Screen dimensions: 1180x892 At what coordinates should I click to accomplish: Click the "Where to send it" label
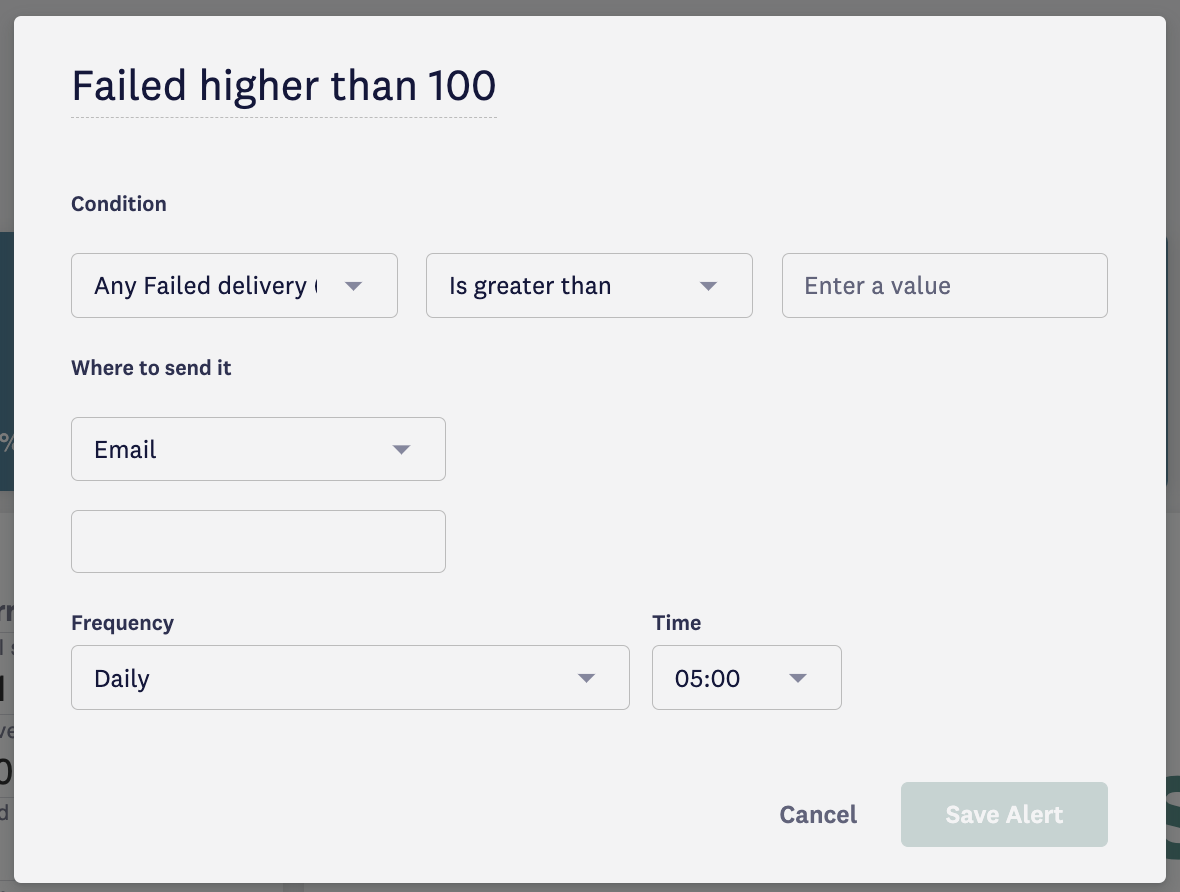(x=151, y=368)
